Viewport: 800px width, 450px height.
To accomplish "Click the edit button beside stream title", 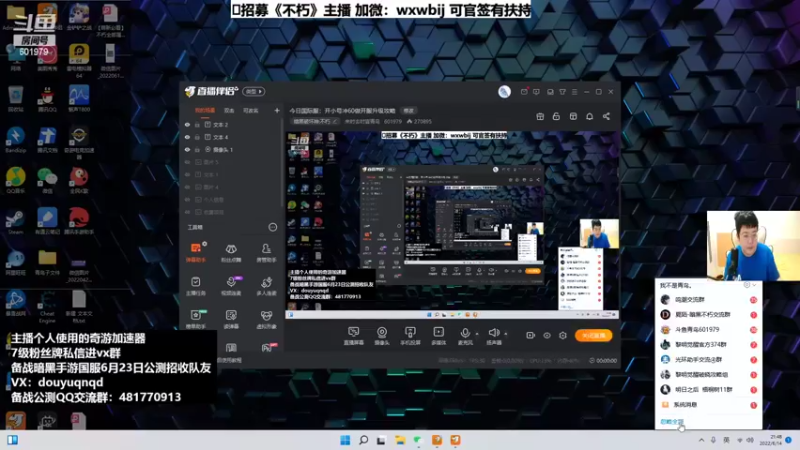I will [409, 110].
